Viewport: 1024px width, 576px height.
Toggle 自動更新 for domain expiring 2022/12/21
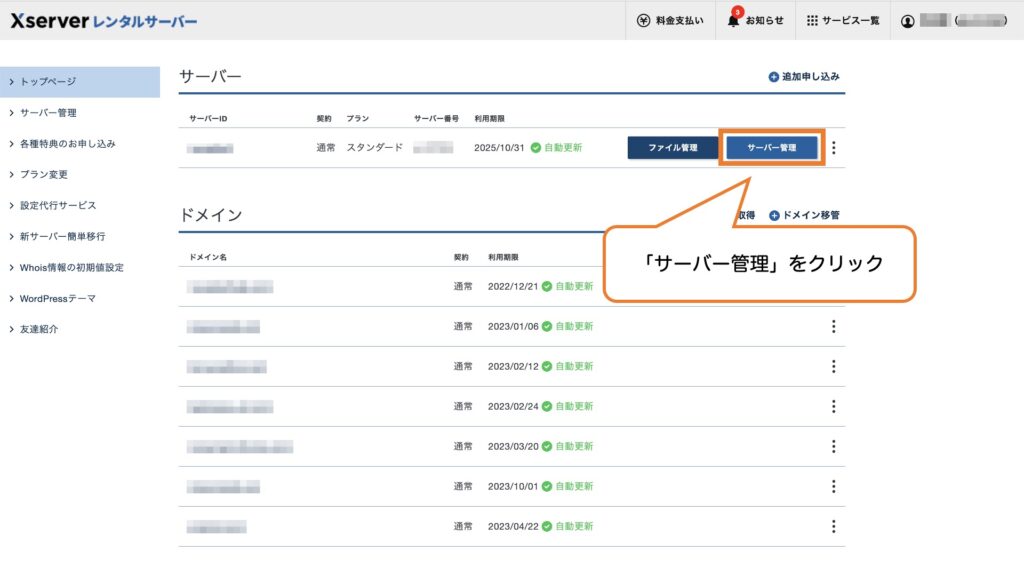(560, 285)
